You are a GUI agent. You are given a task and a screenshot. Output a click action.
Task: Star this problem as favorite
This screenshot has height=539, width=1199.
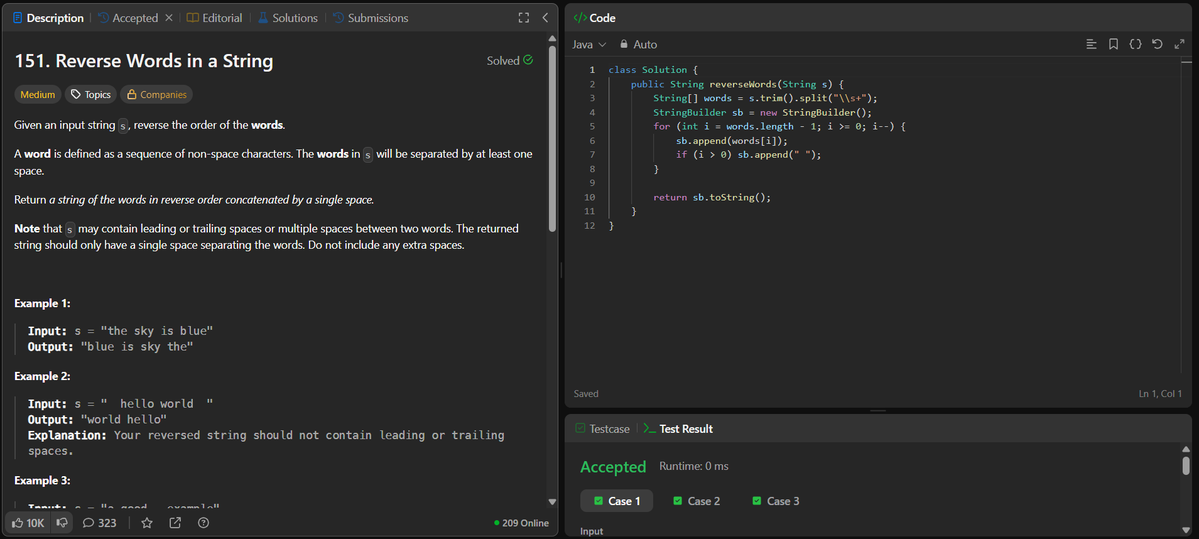(x=147, y=523)
